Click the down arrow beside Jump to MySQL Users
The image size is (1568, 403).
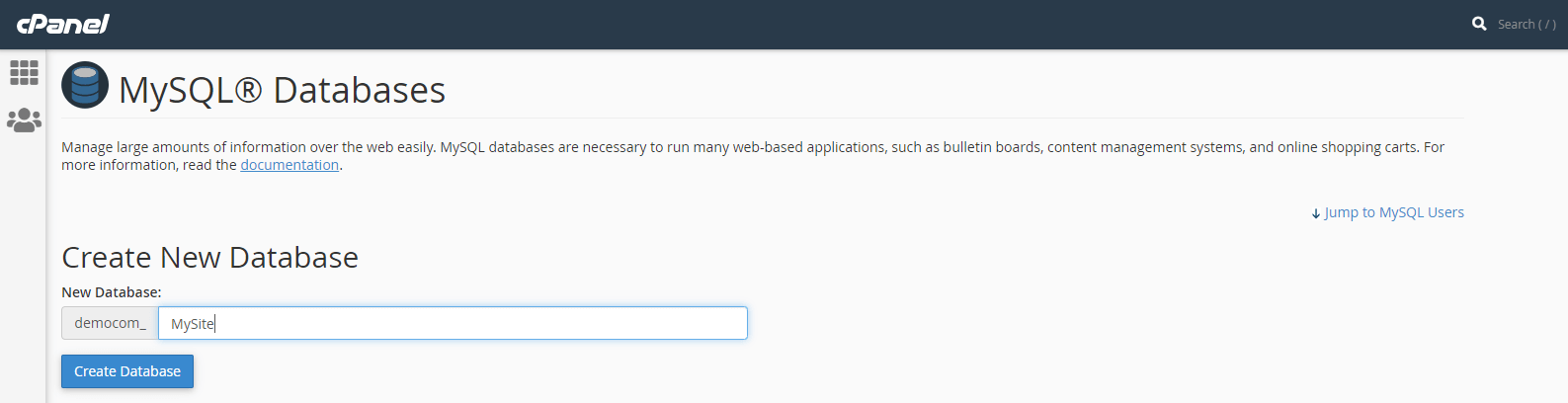point(1316,213)
